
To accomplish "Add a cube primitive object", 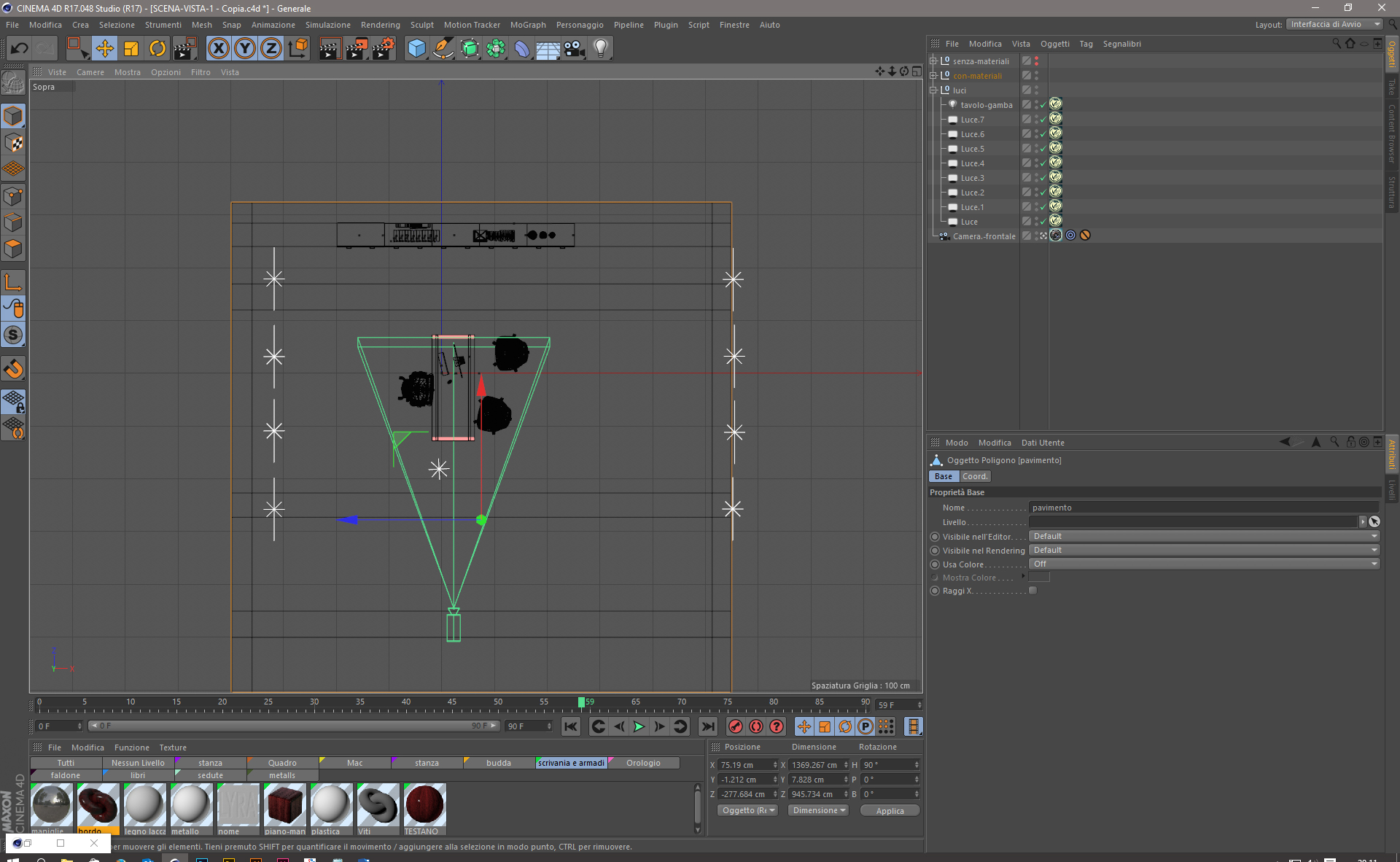I will click(x=416, y=49).
